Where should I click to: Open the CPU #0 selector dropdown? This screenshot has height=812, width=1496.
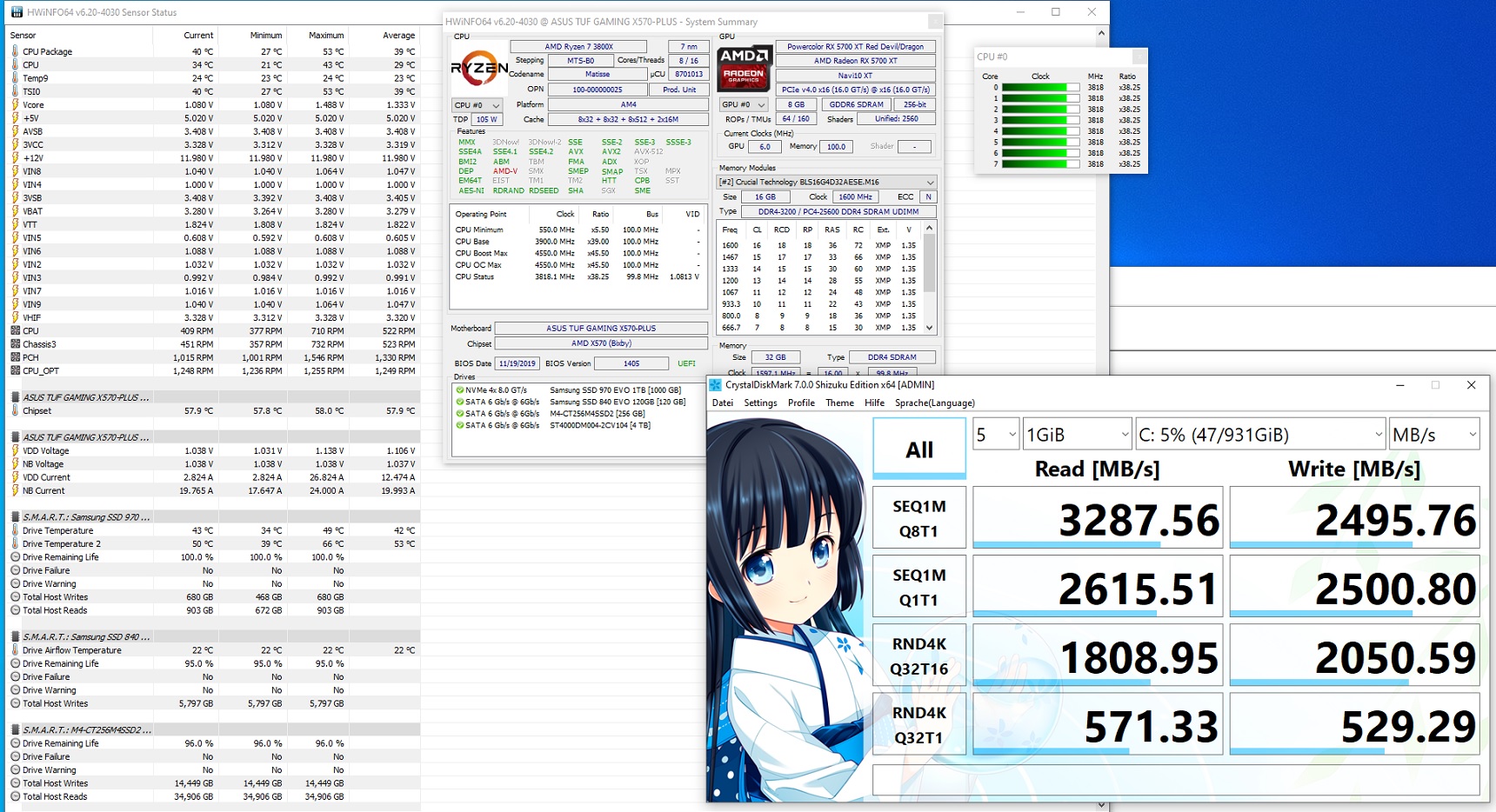click(x=478, y=105)
